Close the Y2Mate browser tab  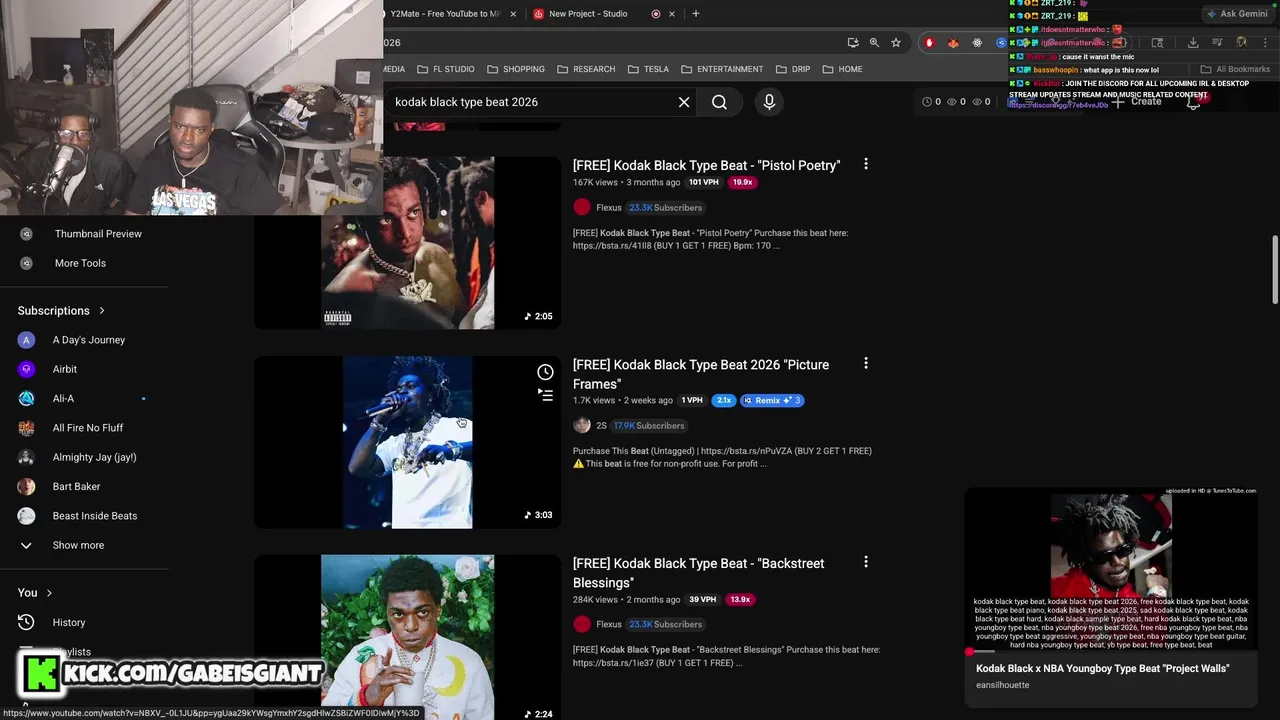(x=514, y=14)
